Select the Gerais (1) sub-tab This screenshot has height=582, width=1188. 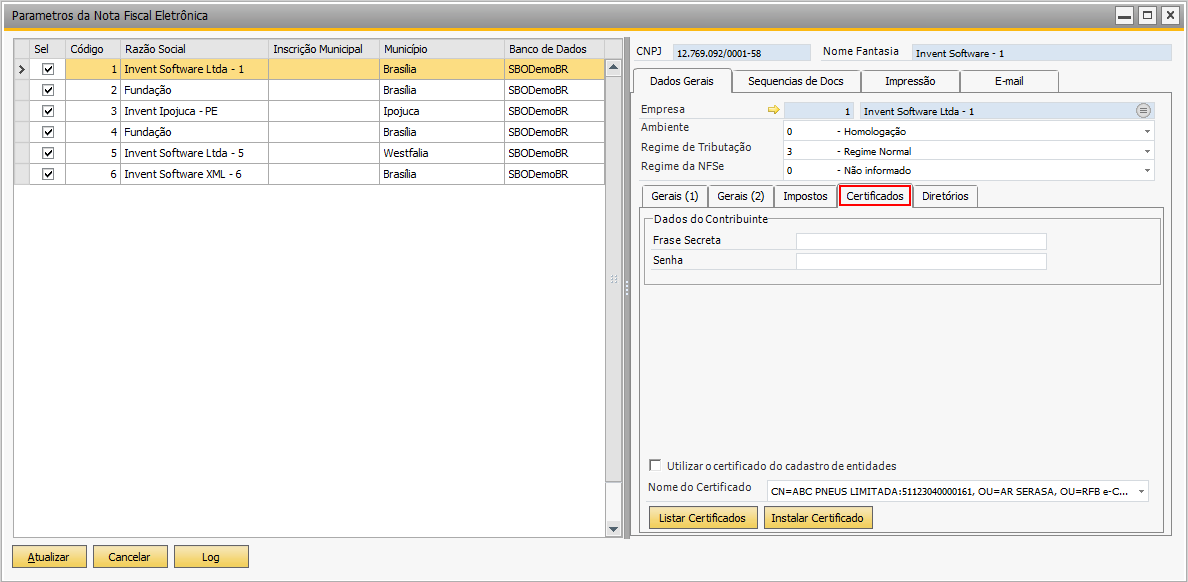(674, 196)
